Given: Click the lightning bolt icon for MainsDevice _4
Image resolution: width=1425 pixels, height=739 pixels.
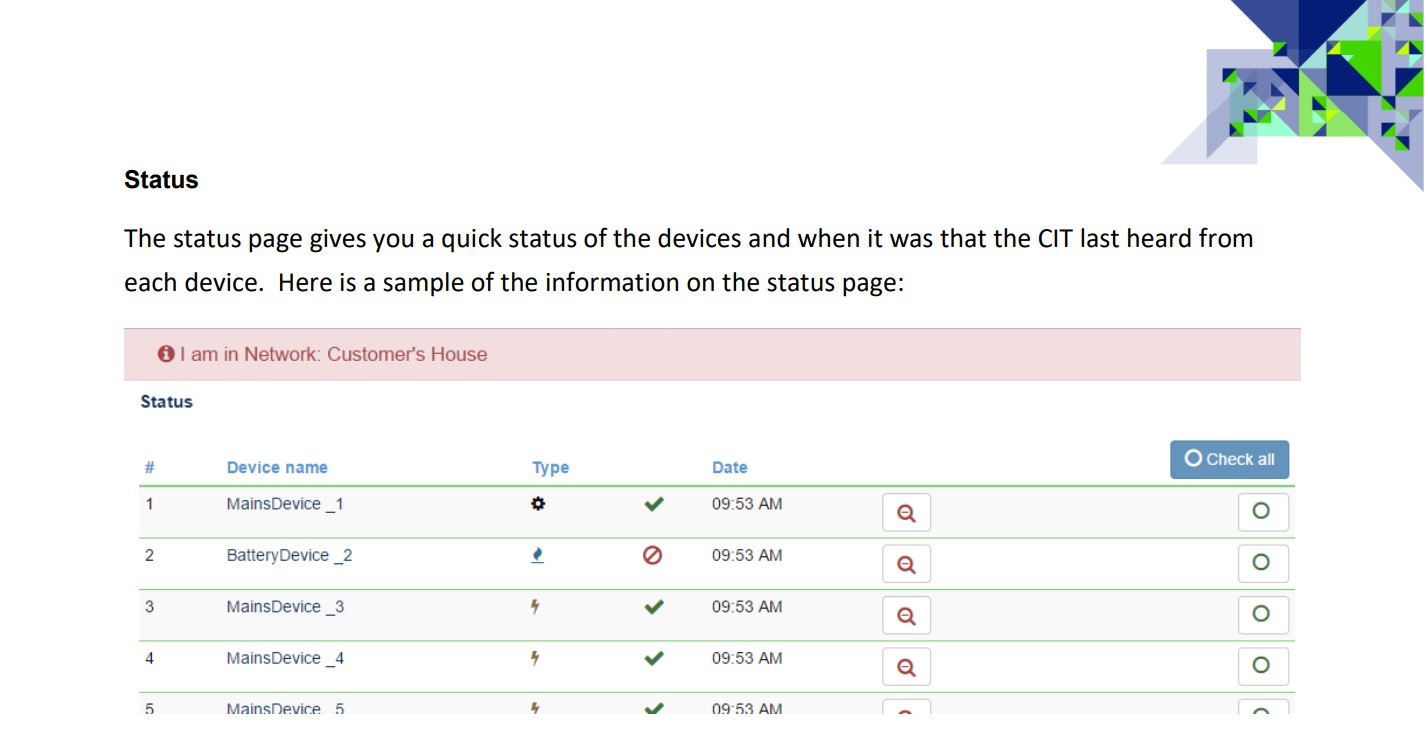Looking at the screenshot, I should pyautogui.click(x=536, y=658).
